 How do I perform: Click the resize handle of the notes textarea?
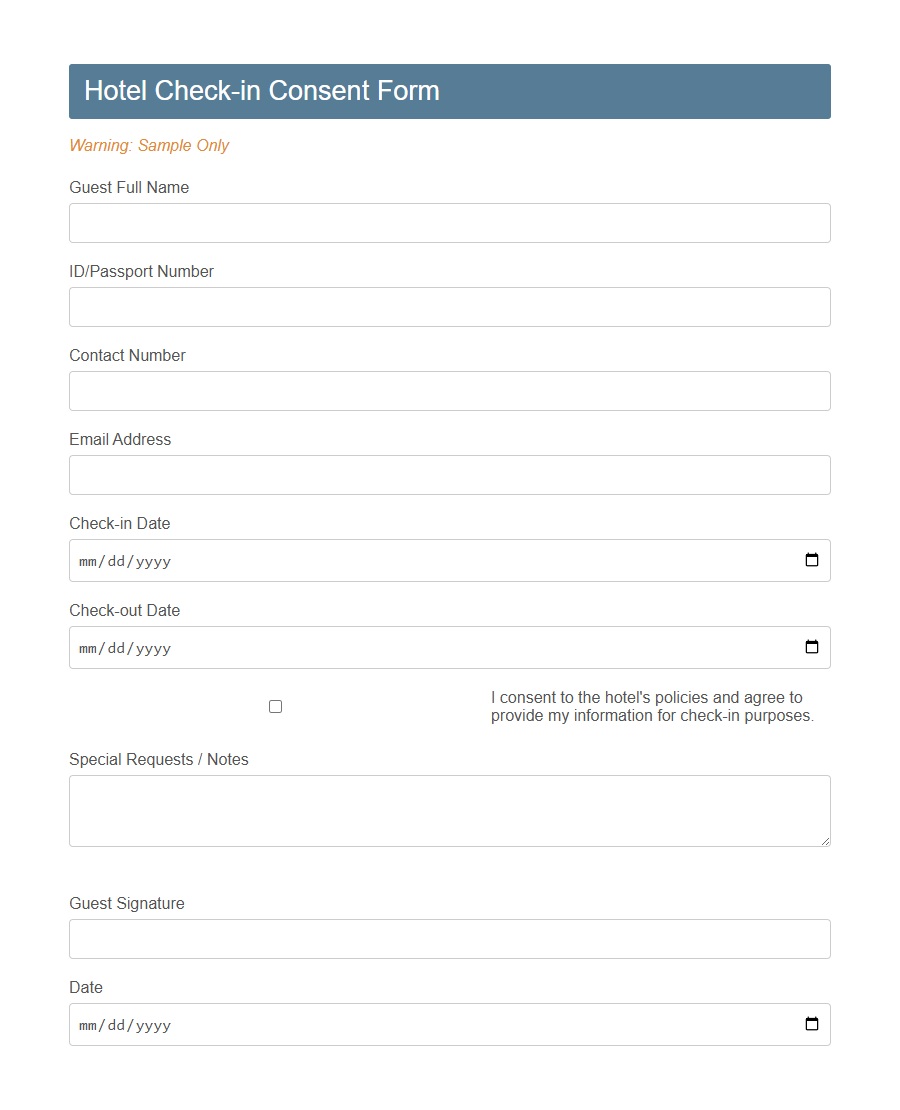tap(825, 842)
